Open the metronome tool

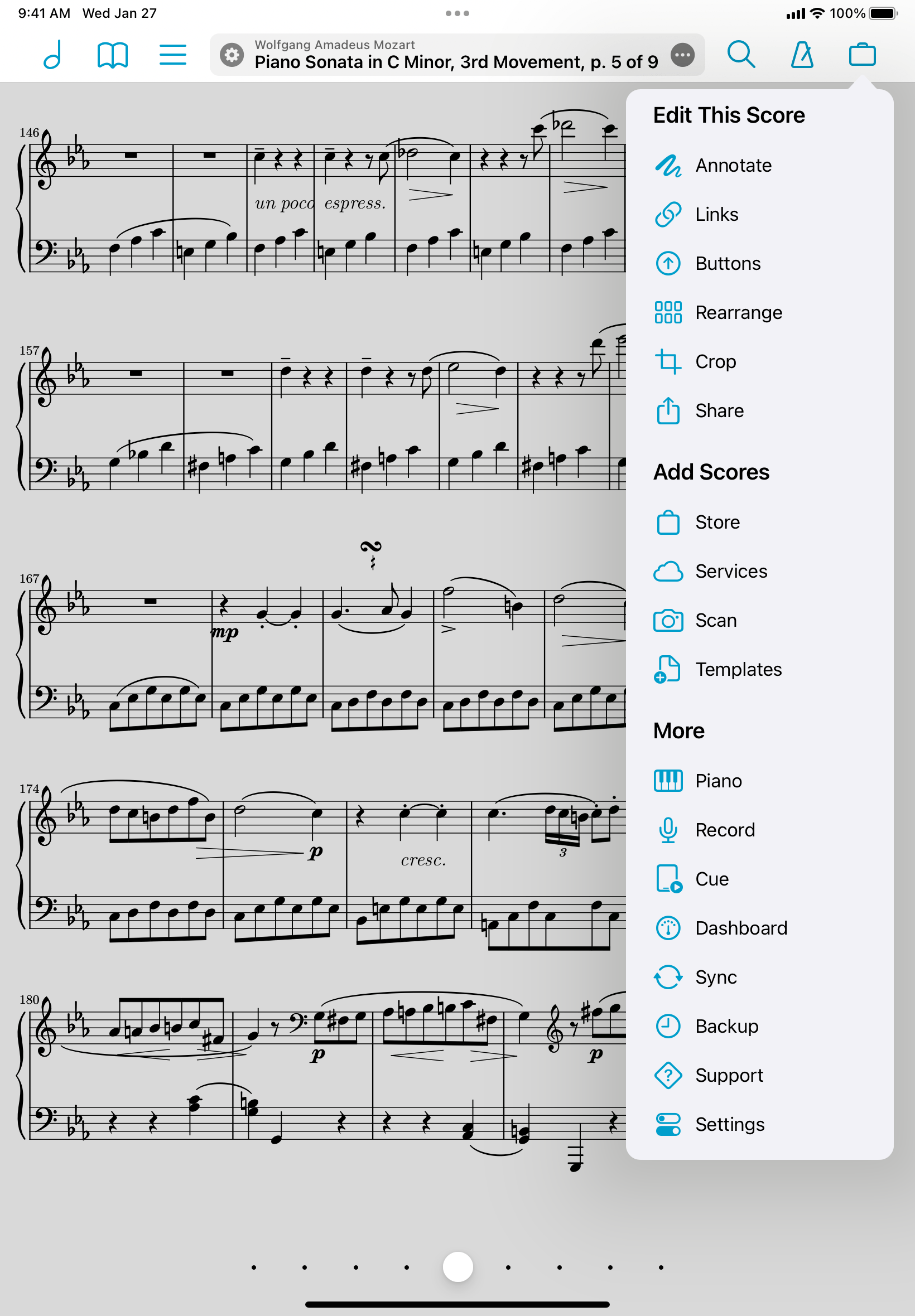click(802, 55)
